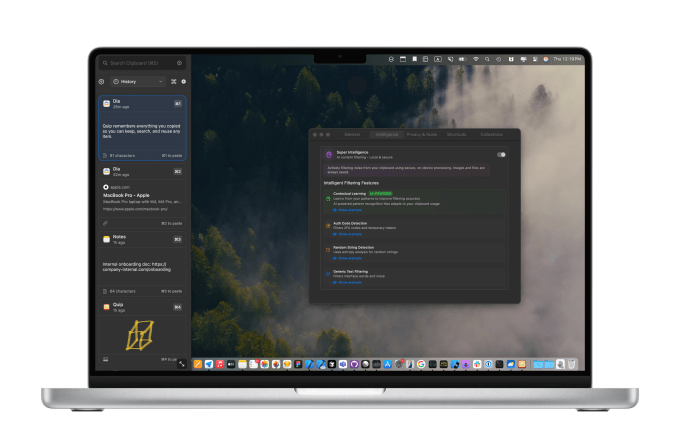Click the expand arrows button at panel bottom
This screenshot has height=425, width=680.
point(182,364)
